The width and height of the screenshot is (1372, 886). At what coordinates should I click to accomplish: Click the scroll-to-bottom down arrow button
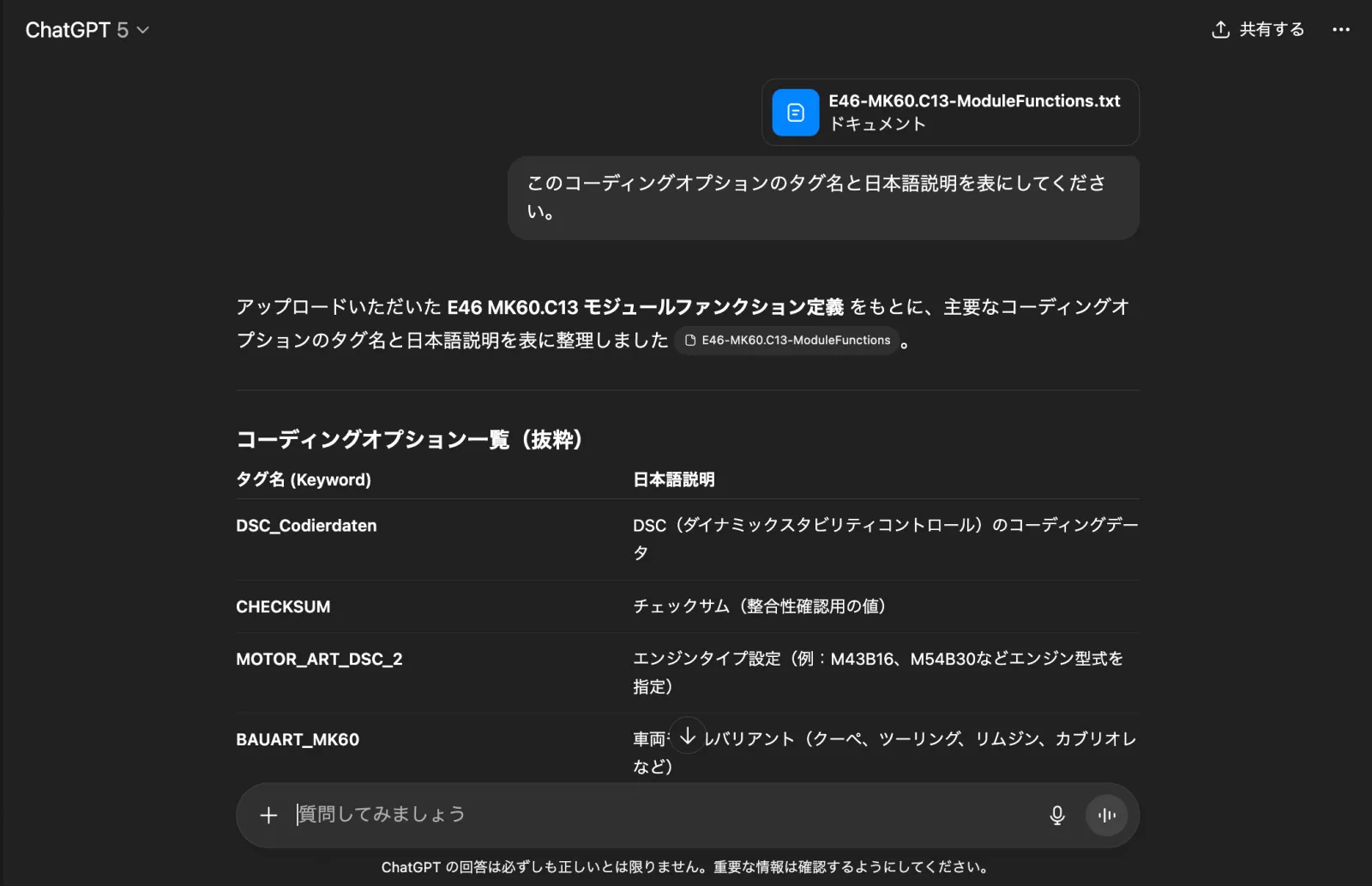tap(688, 735)
